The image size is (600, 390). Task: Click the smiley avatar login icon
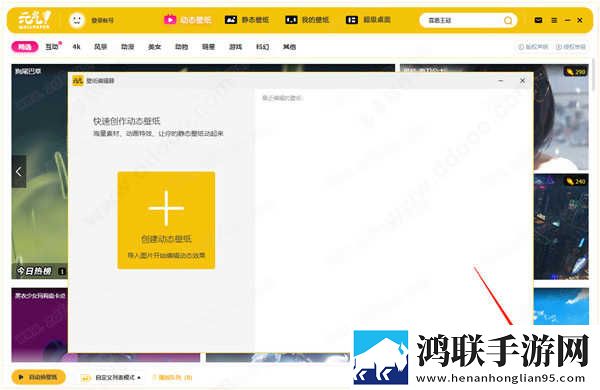point(77,20)
